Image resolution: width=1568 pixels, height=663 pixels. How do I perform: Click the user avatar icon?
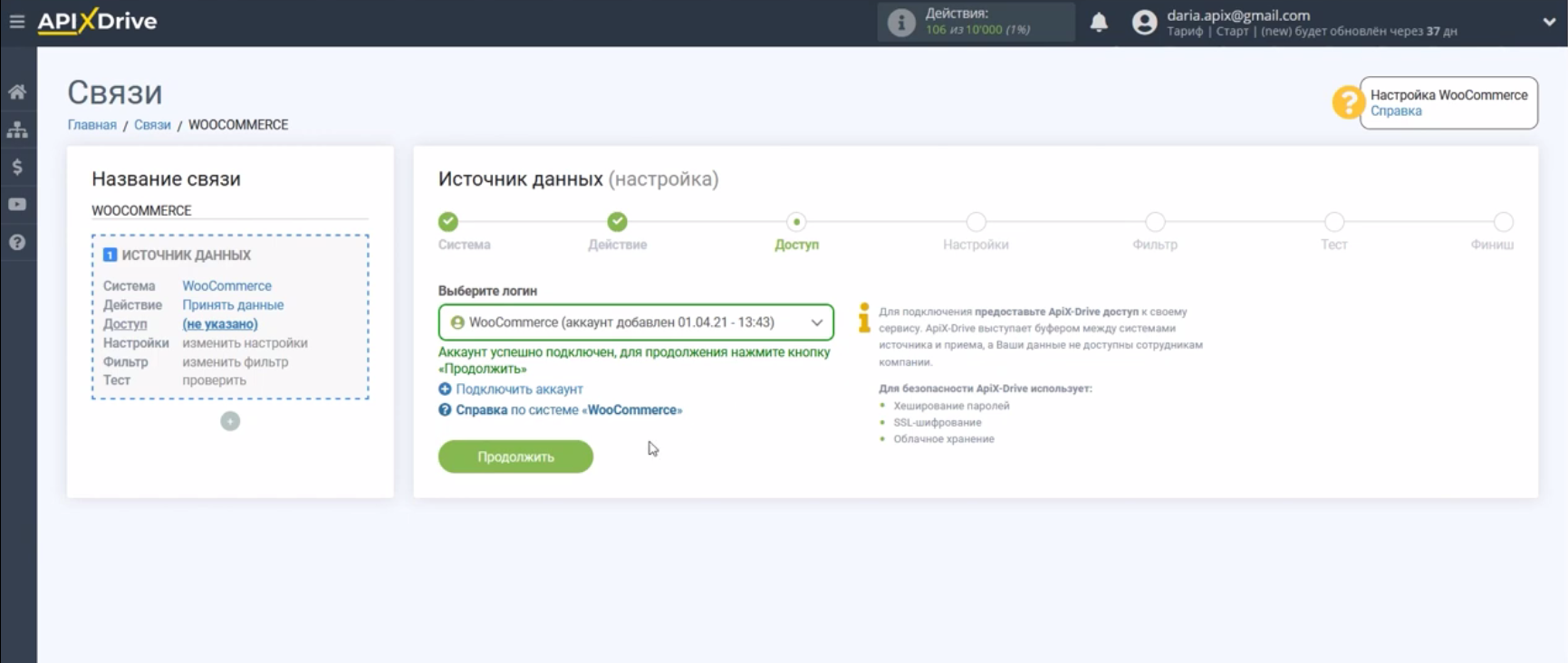[1145, 23]
